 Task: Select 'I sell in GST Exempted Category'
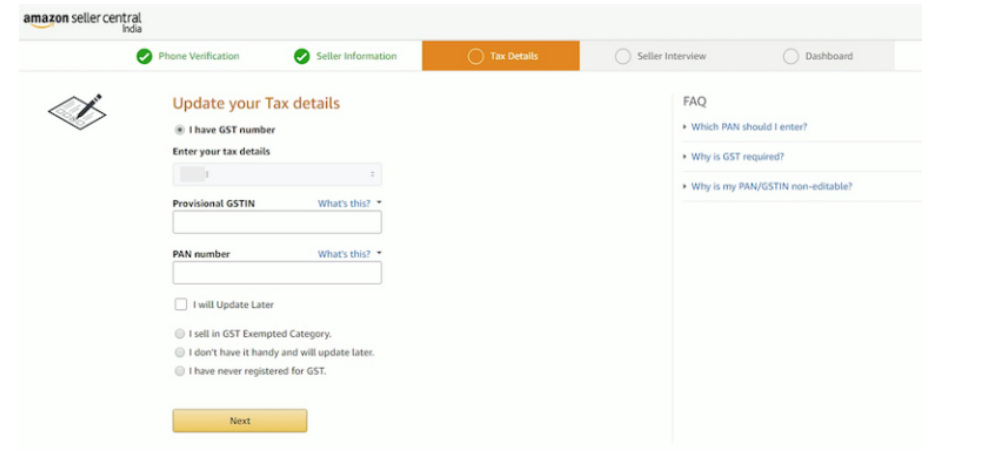[x=180, y=334]
